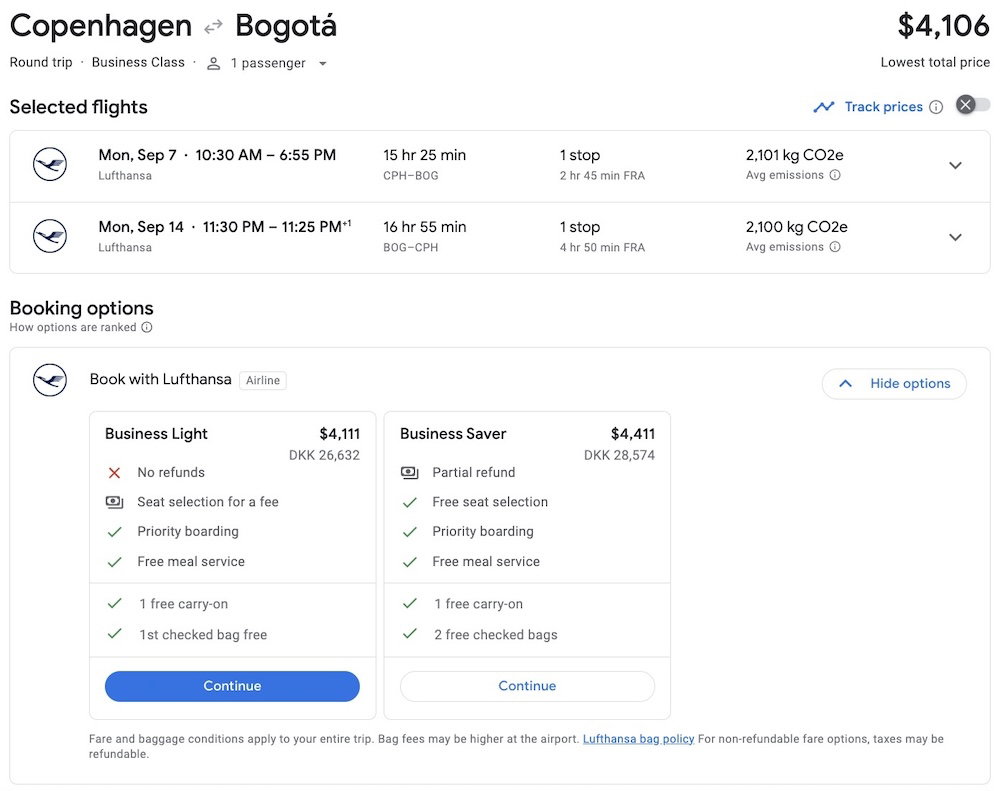Continue with Business Light fare
1000x791 pixels.
(x=232, y=686)
